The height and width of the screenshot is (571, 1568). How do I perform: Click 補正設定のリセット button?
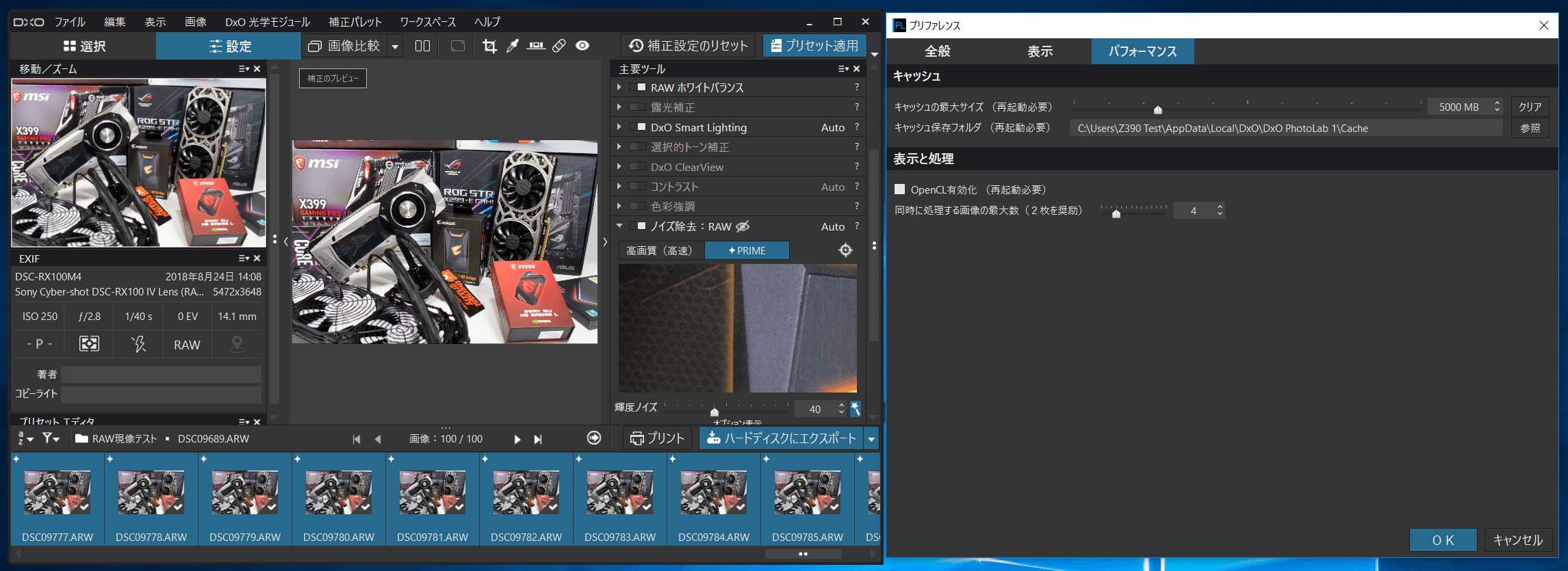tap(689, 46)
